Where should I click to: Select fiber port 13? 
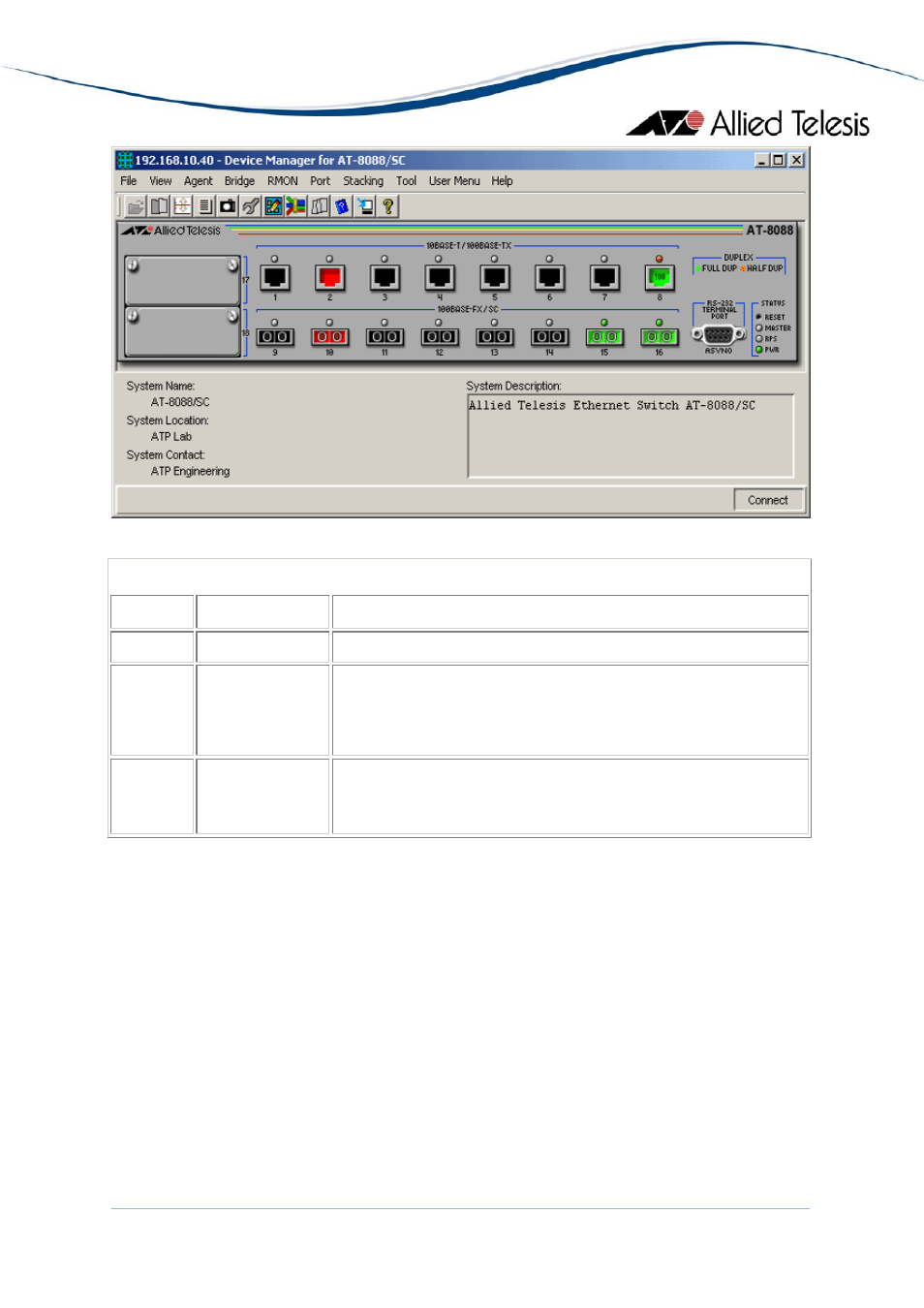click(x=495, y=337)
